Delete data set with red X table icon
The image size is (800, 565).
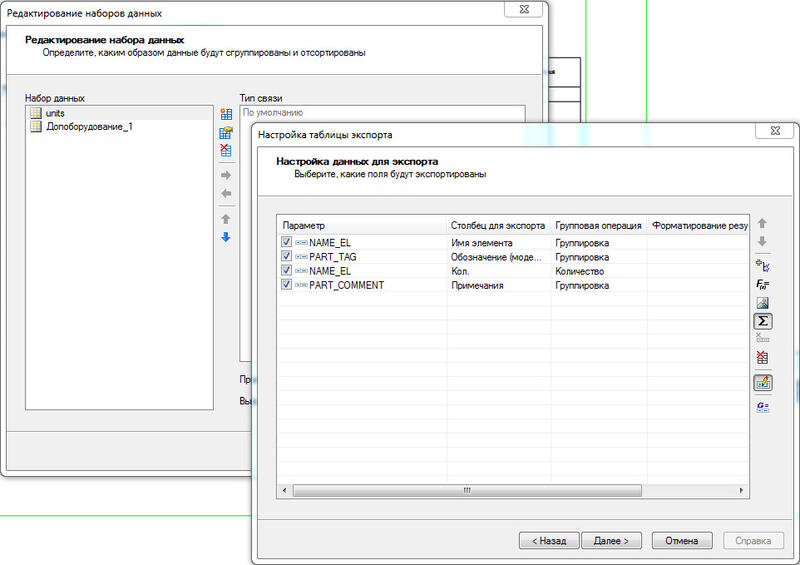(x=226, y=150)
